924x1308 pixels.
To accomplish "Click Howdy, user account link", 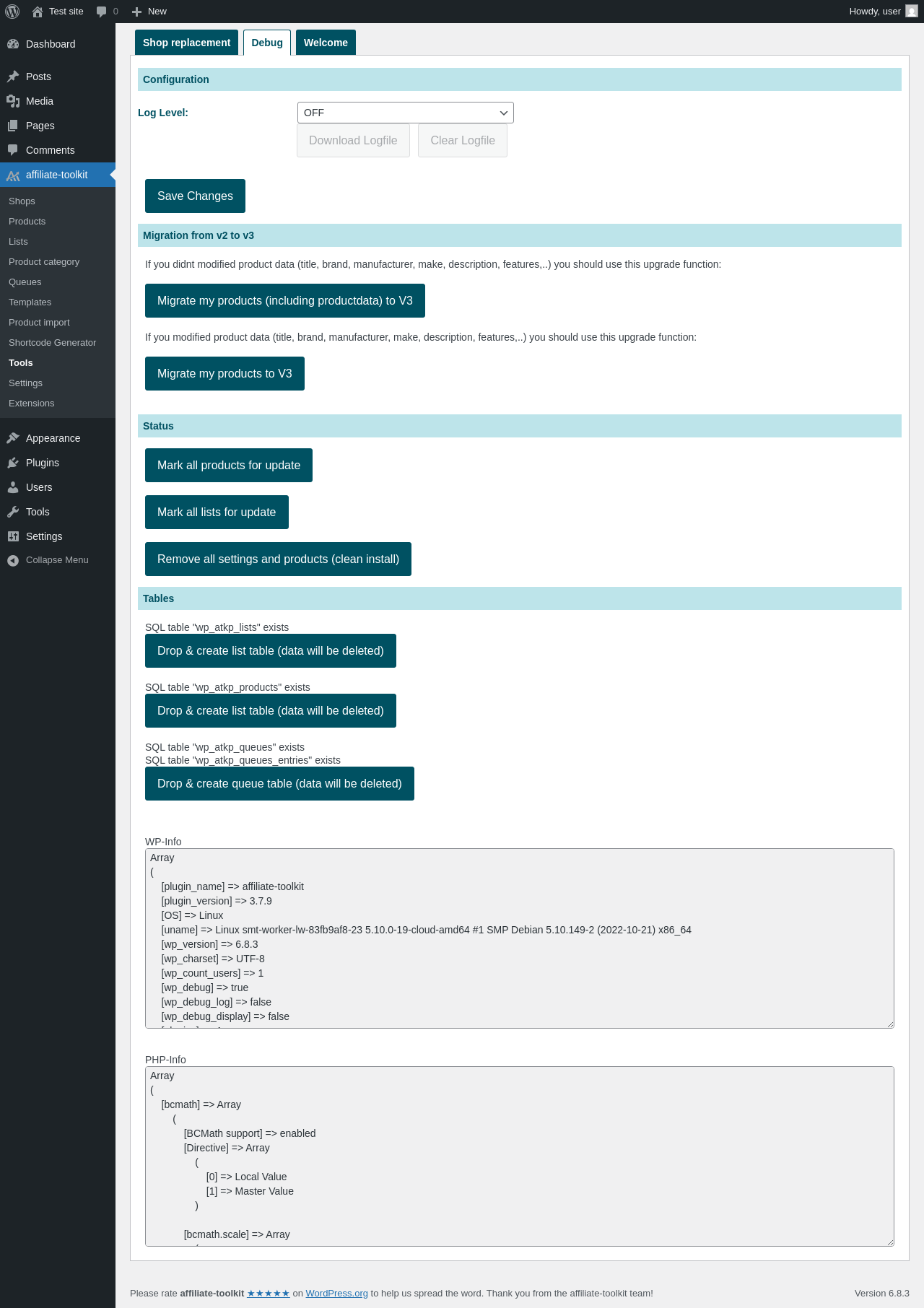I will (x=883, y=12).
